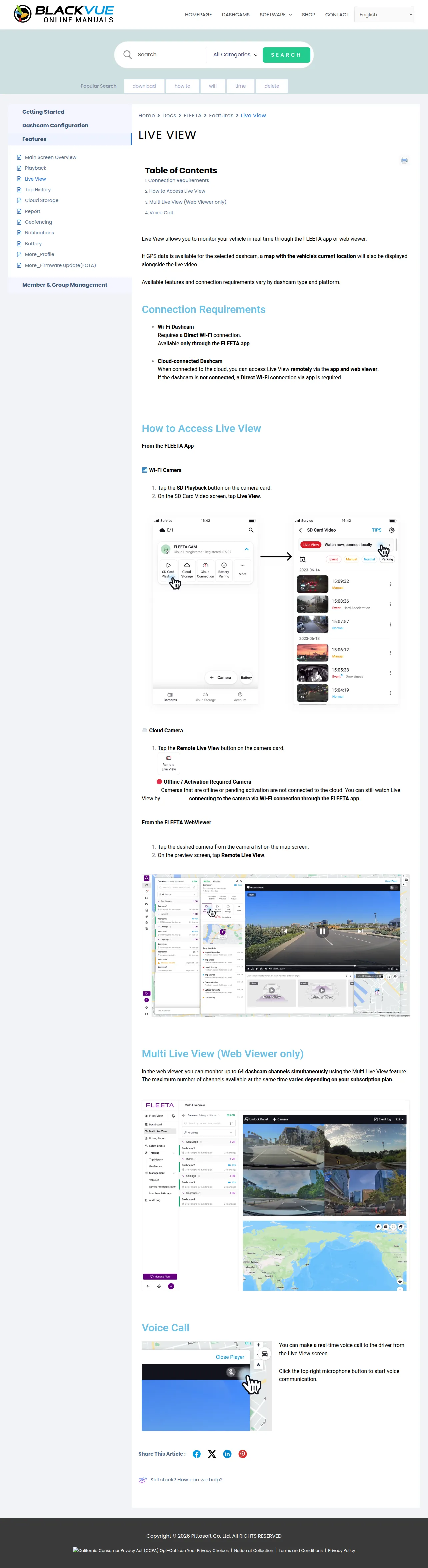The image size is (428, 1568).
Task: Share the article on Pinterest
Action: point(242,1454)
